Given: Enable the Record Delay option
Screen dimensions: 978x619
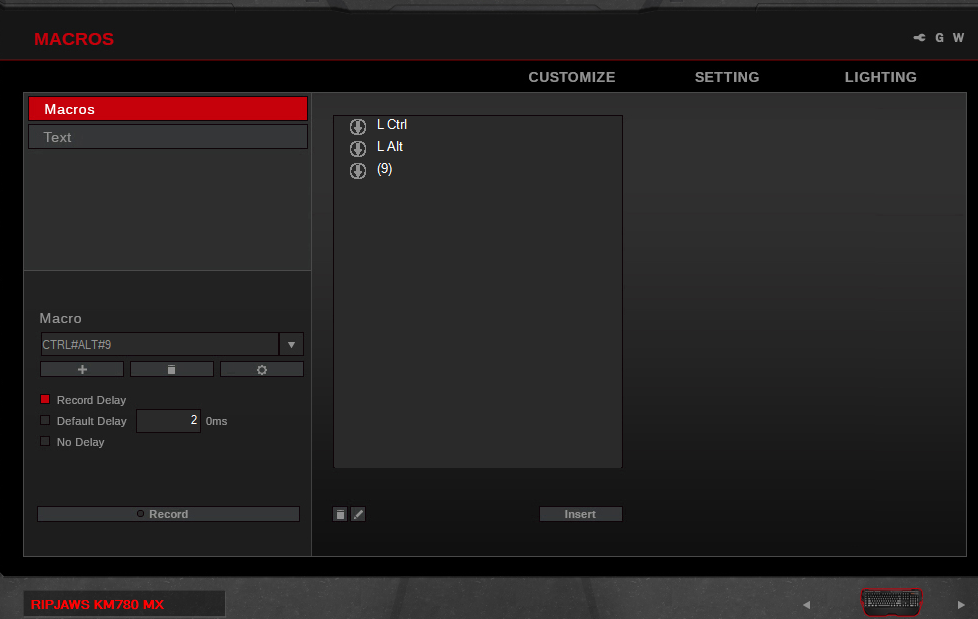Looking at the screenshot, I should click(45, 399).
